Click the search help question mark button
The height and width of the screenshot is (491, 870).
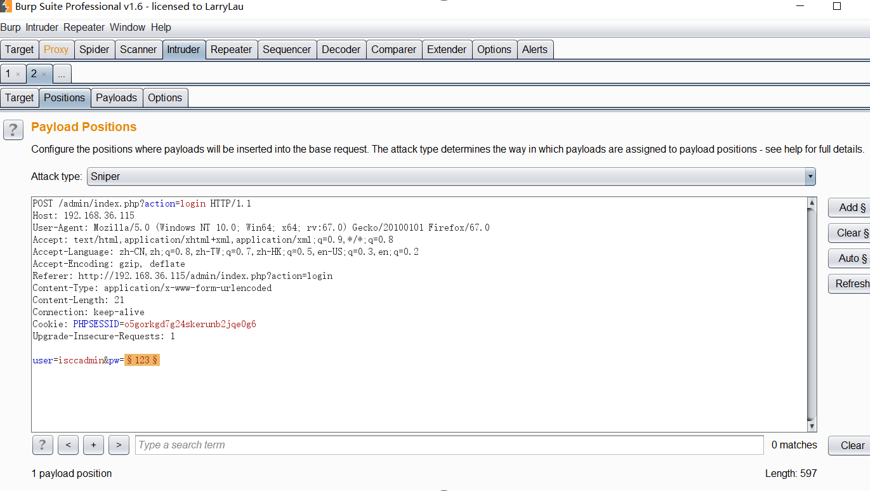[42, 445]
